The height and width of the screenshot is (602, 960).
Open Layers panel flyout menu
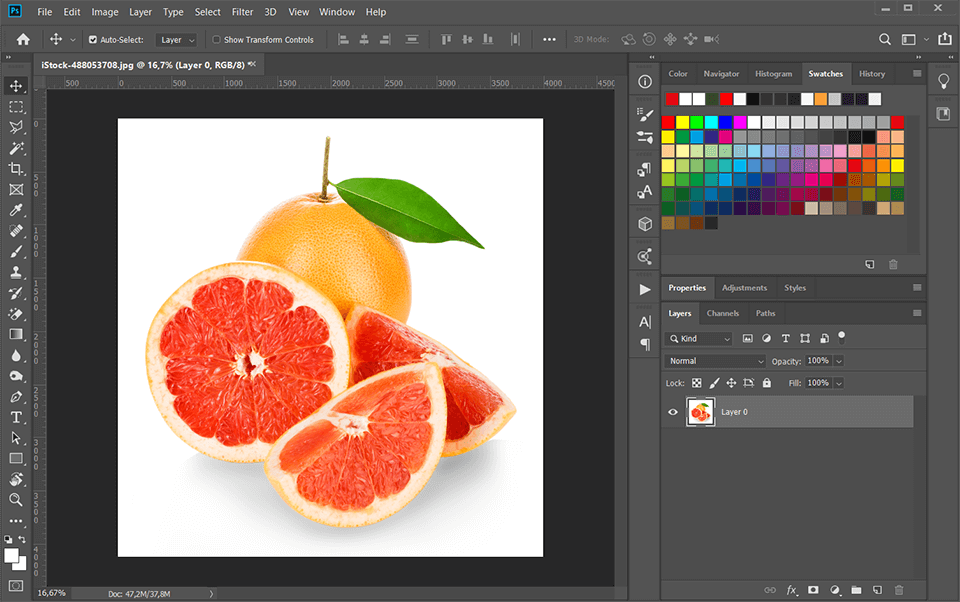click(917, 313)
